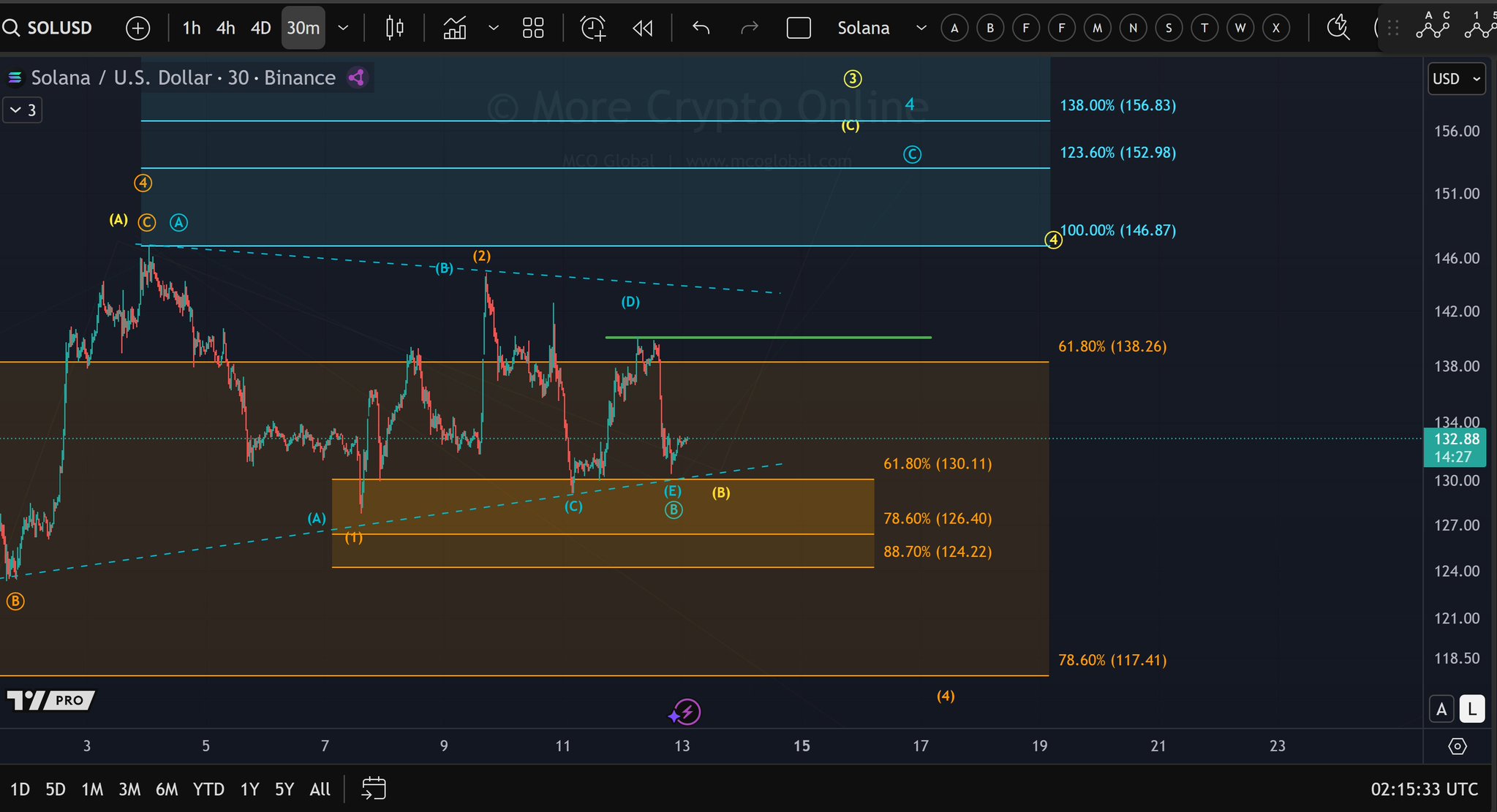Open the USD currency dropdown
Viewport: 1497px width, 812px height.
click(x=1456, y=78)
